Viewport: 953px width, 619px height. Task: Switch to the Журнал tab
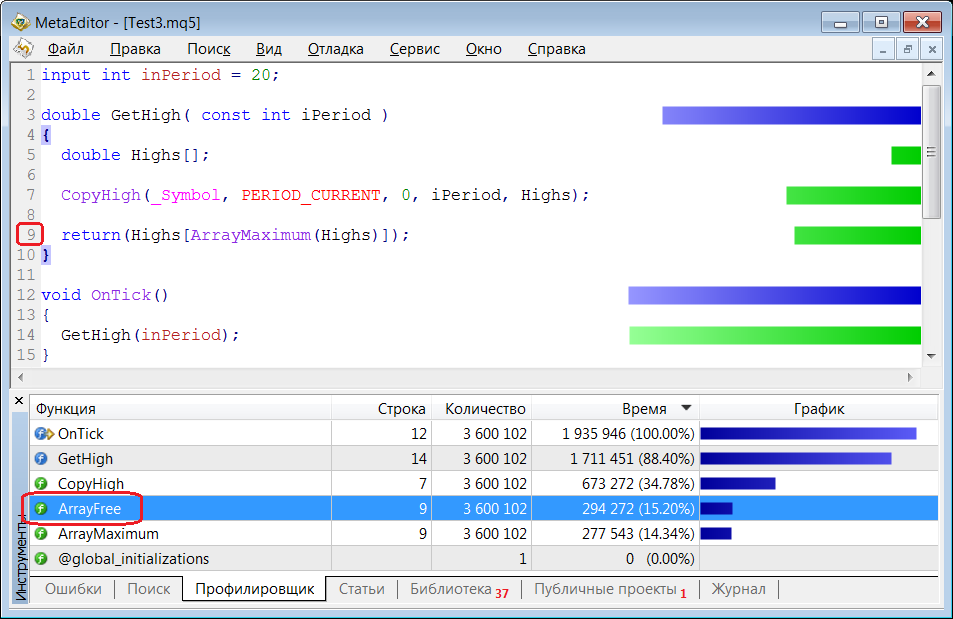(x=738, y=589)
